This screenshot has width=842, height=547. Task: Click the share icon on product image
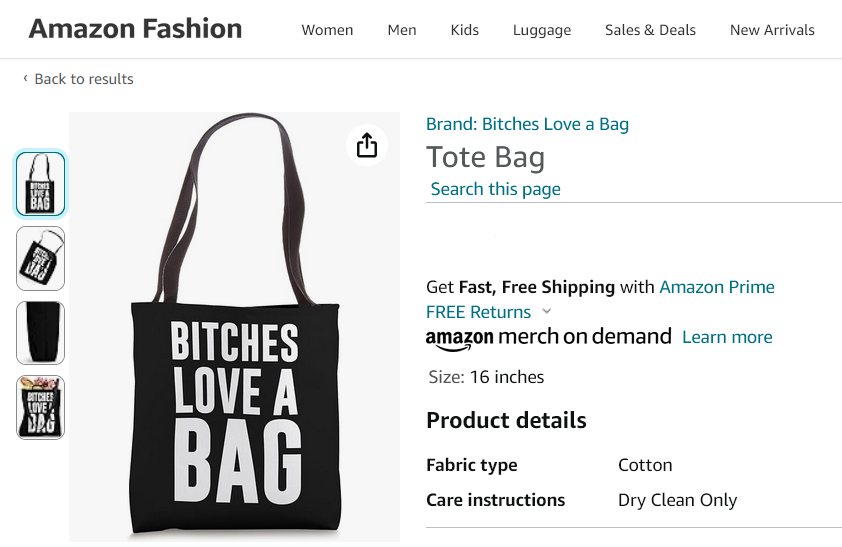(367, 145)
